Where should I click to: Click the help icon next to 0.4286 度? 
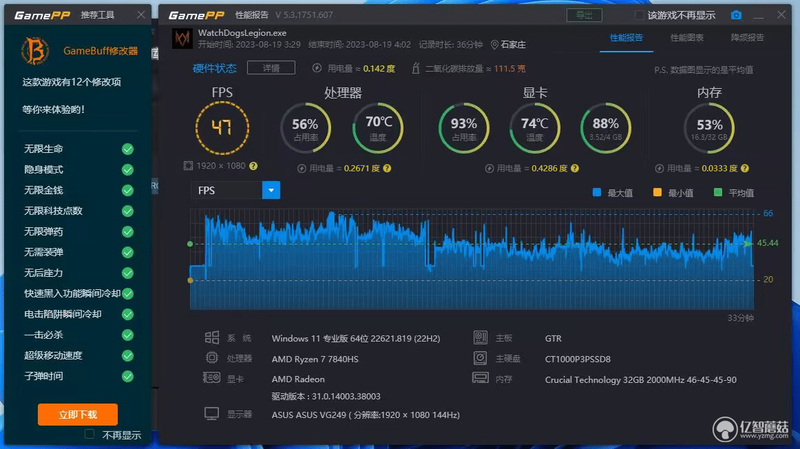(x=575, y=168)
